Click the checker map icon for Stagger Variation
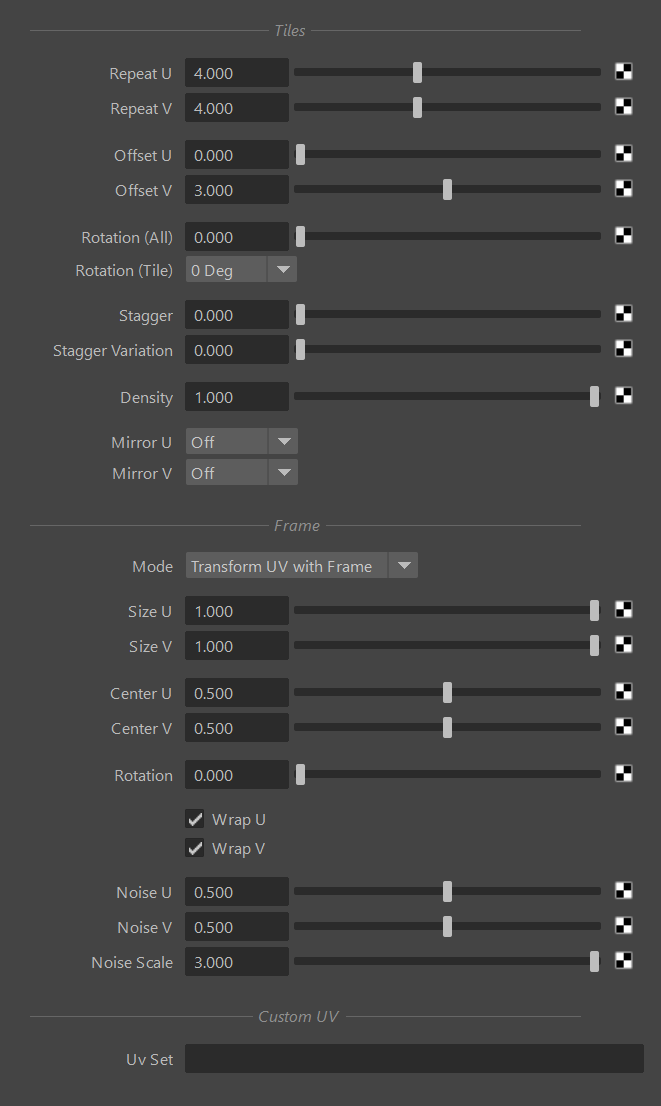This screenshot has height=1106, width=661. [623, 349]
